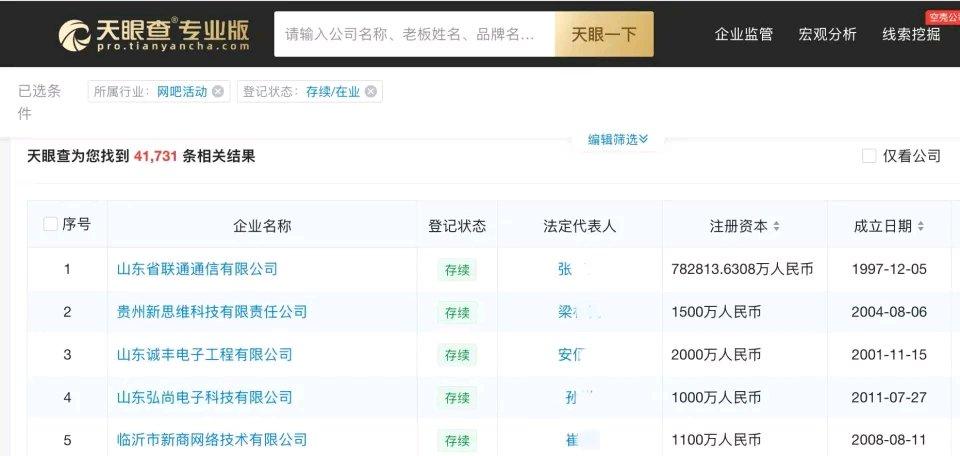Click 存续 status tag for 山东省联通通信有限公司

click(x=457, y=270)
